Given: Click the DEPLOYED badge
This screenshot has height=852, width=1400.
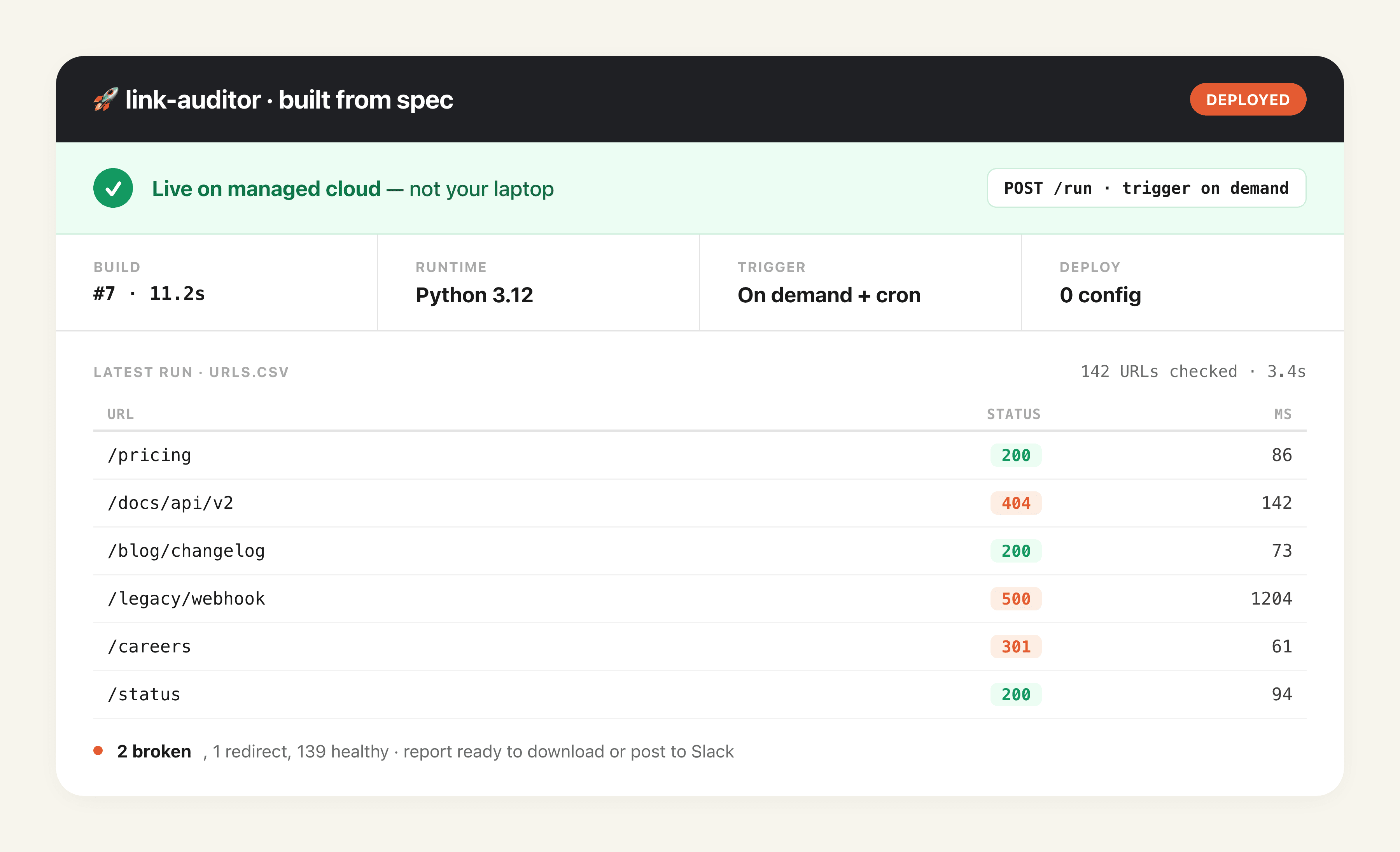Looking at the screenshot, I should (x=1248, y=100).
